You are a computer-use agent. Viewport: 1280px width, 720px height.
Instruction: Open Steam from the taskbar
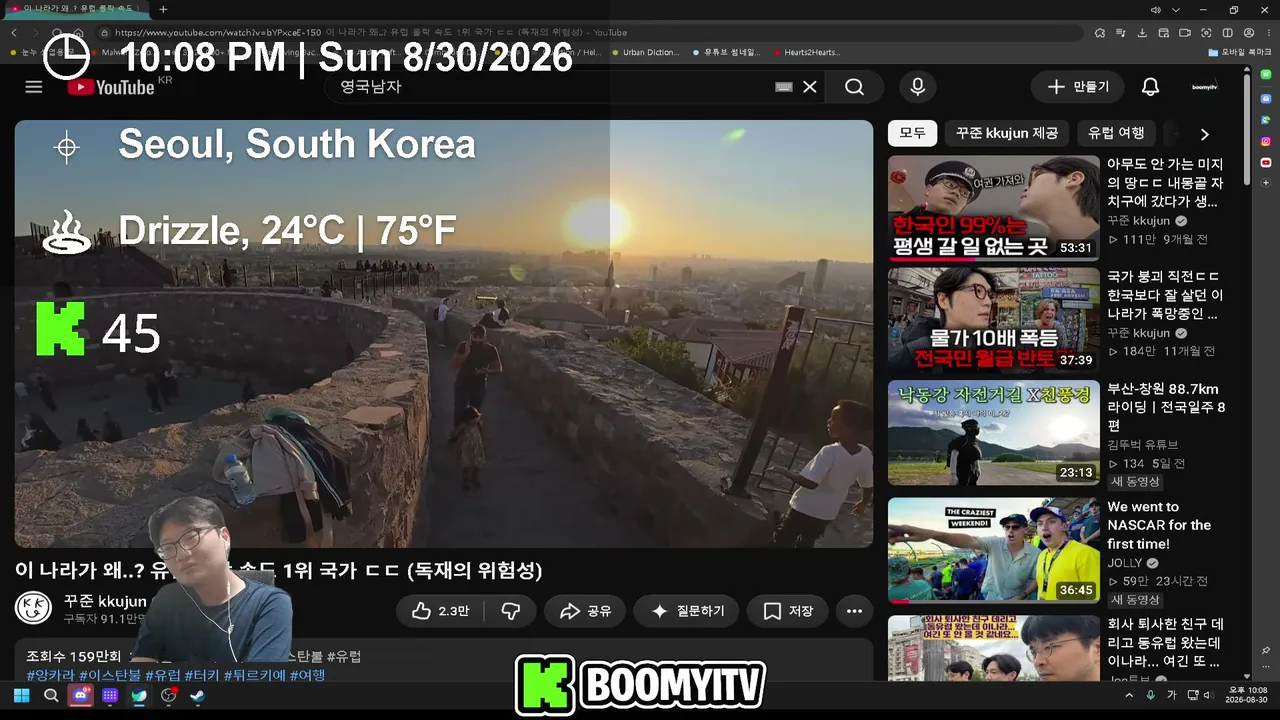(x=198, y=696)
